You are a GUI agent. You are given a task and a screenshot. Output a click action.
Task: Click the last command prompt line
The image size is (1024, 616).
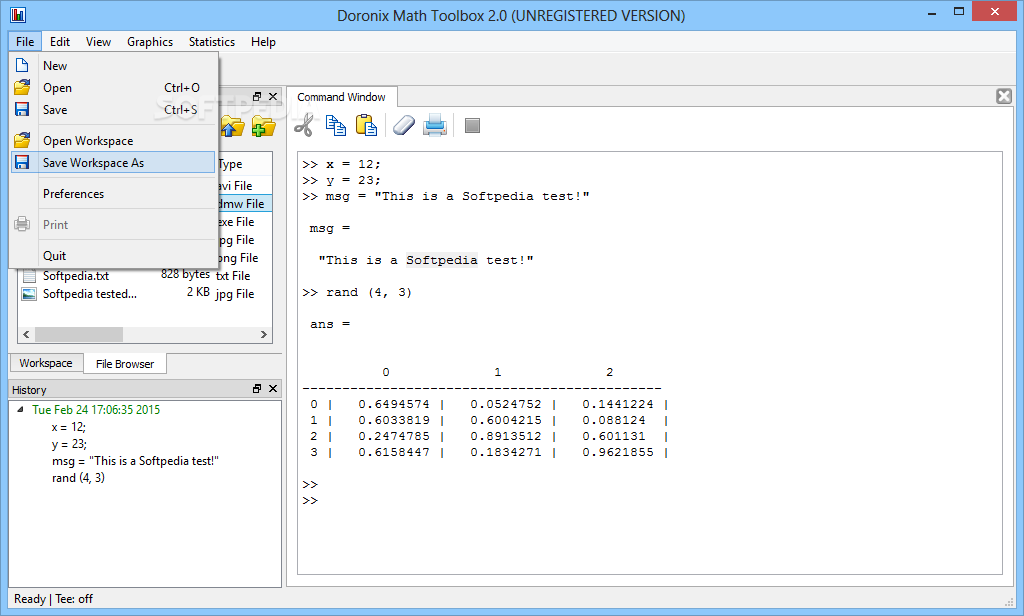coord(310,500)
